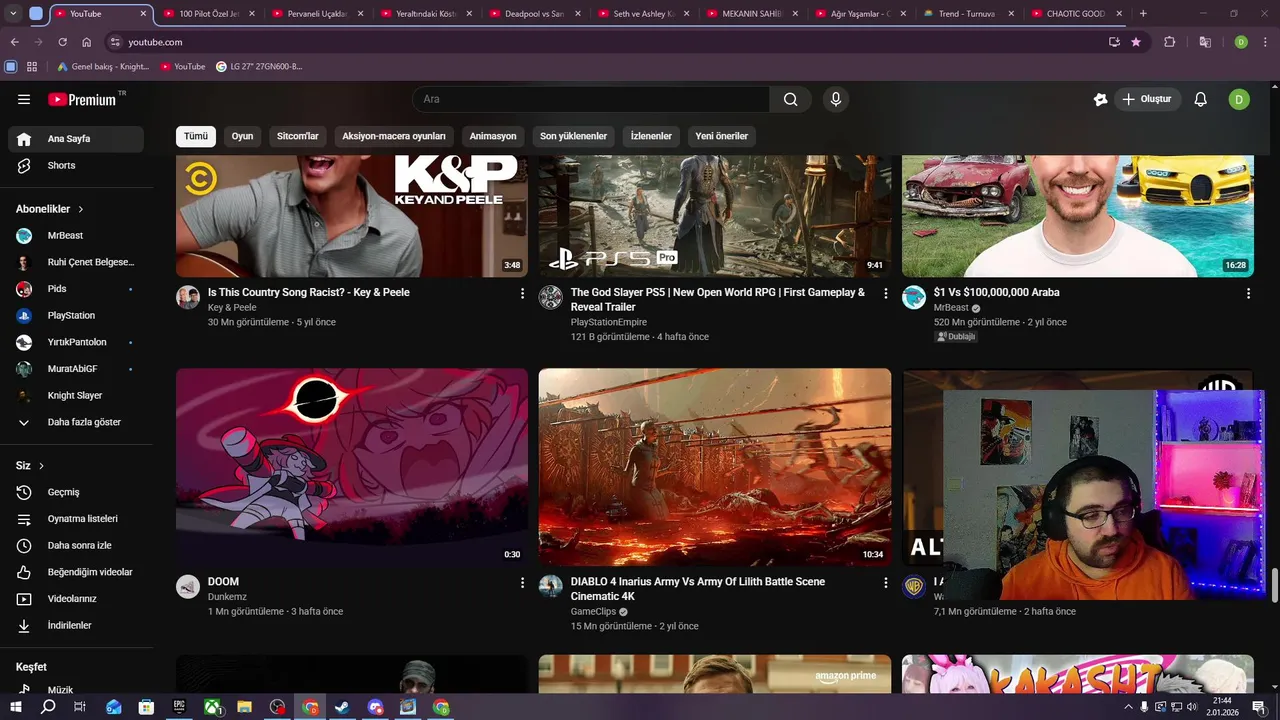
Task: Click the Oluştur create button
Action: click(1147, 99)
